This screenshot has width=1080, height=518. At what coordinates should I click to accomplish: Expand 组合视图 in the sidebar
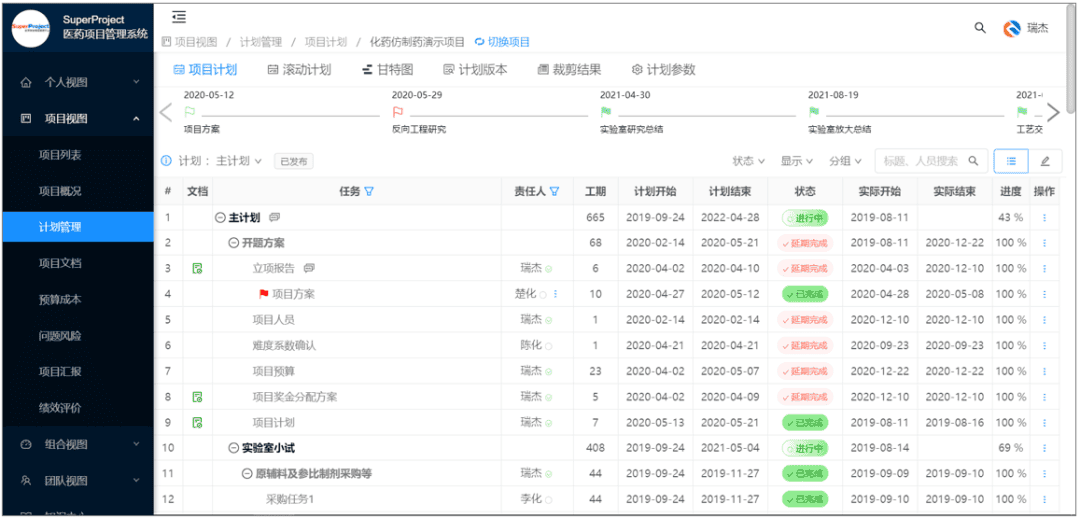[x=78, y=444]
